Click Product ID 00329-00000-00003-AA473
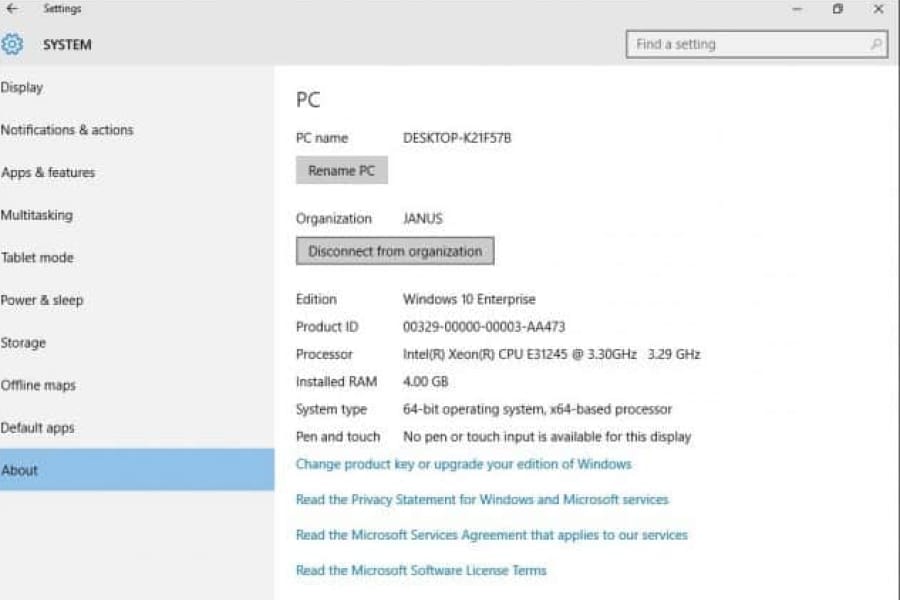Viewport: 900px width, 600px height. pyautogui.click(x=484, y=327)
